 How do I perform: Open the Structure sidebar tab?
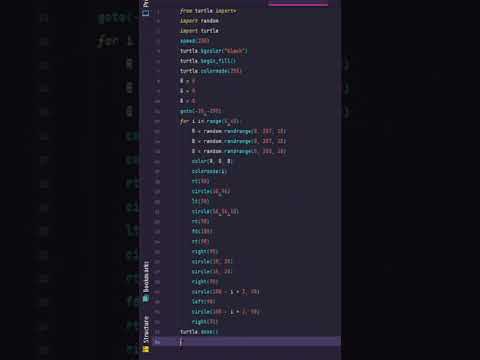[146, 329]
